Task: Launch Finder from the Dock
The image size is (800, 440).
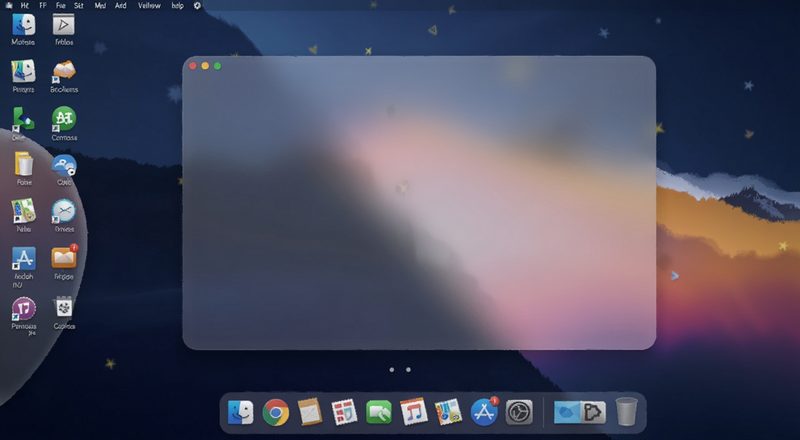Action: click(240, 412)
